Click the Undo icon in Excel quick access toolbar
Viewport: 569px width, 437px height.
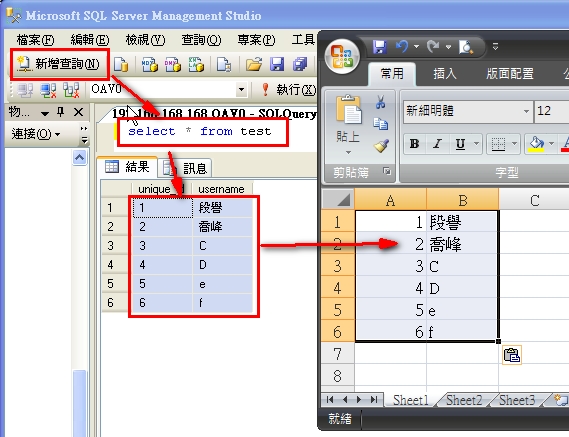click(402, 47)
